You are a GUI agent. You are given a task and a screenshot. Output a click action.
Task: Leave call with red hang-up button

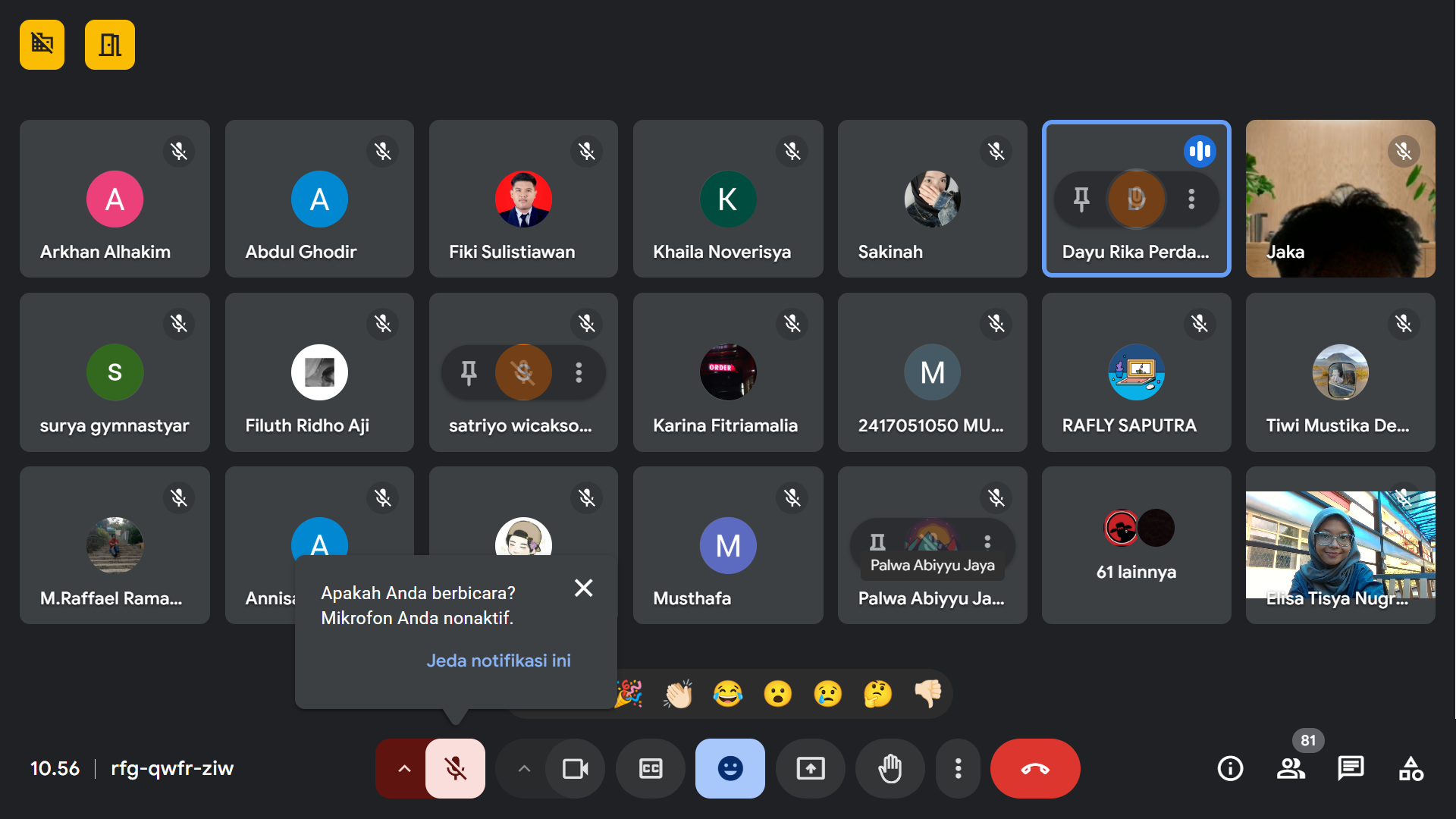click(1035, 768)
